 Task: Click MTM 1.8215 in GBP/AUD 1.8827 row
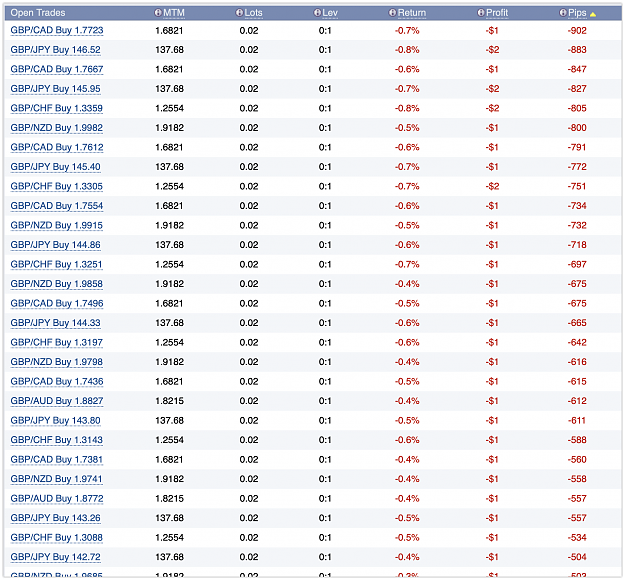[x=169, y=401]
